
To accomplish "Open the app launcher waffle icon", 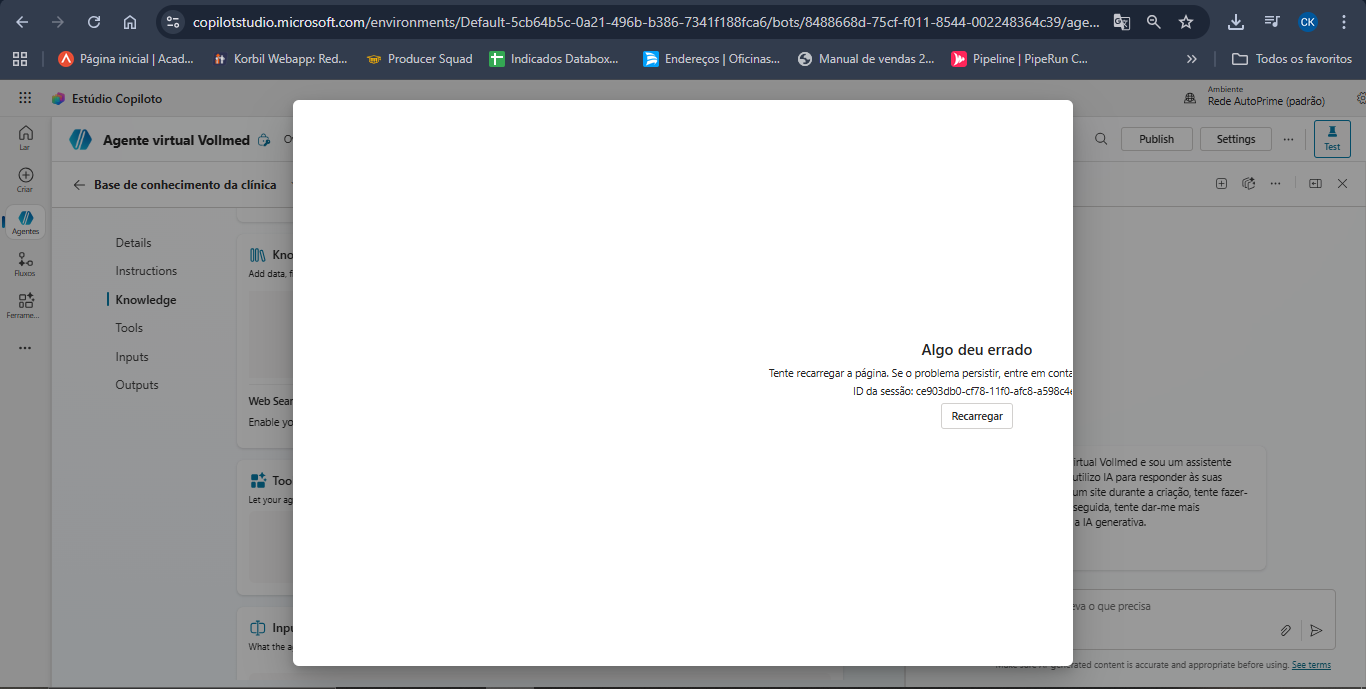I will coord(25,98).
